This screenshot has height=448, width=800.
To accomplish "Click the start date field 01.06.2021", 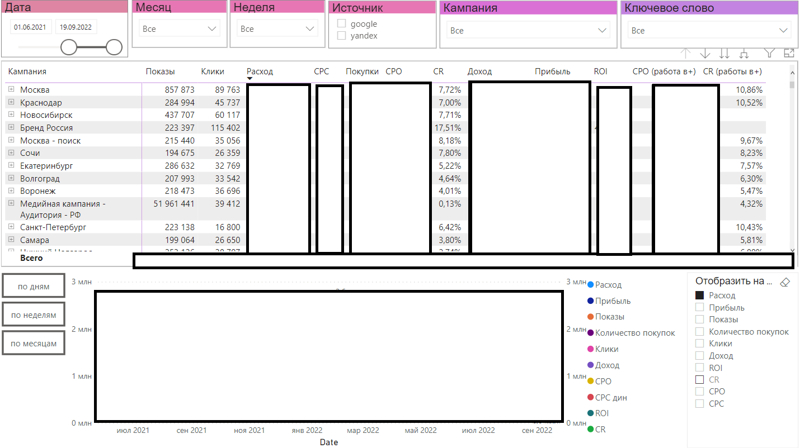I will [32, 28].
